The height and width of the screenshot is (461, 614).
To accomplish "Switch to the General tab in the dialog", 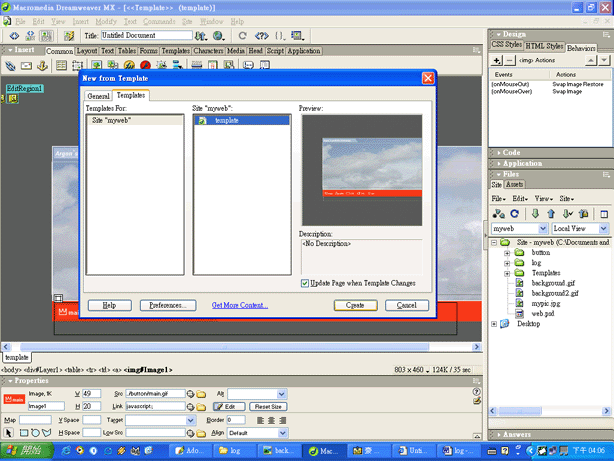I will point(98,96).
